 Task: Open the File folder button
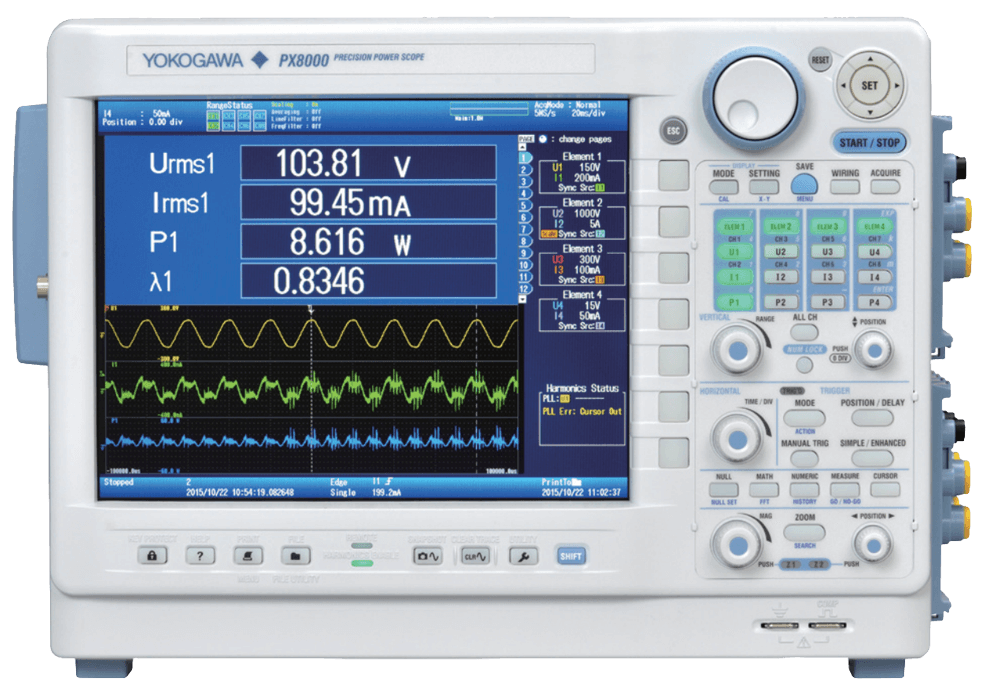coord(300,555)
